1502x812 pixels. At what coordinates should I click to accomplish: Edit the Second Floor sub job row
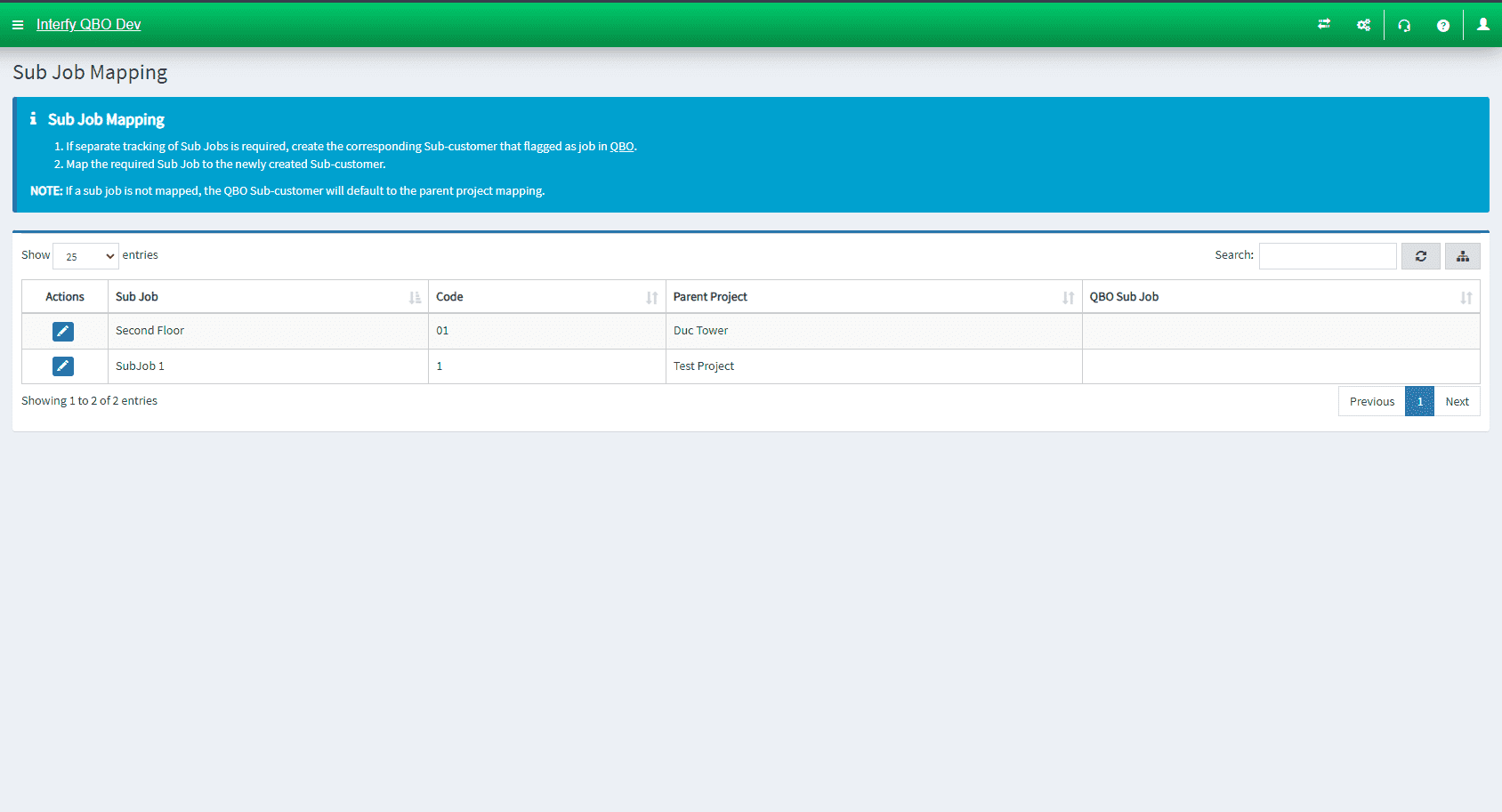[63, 331]
